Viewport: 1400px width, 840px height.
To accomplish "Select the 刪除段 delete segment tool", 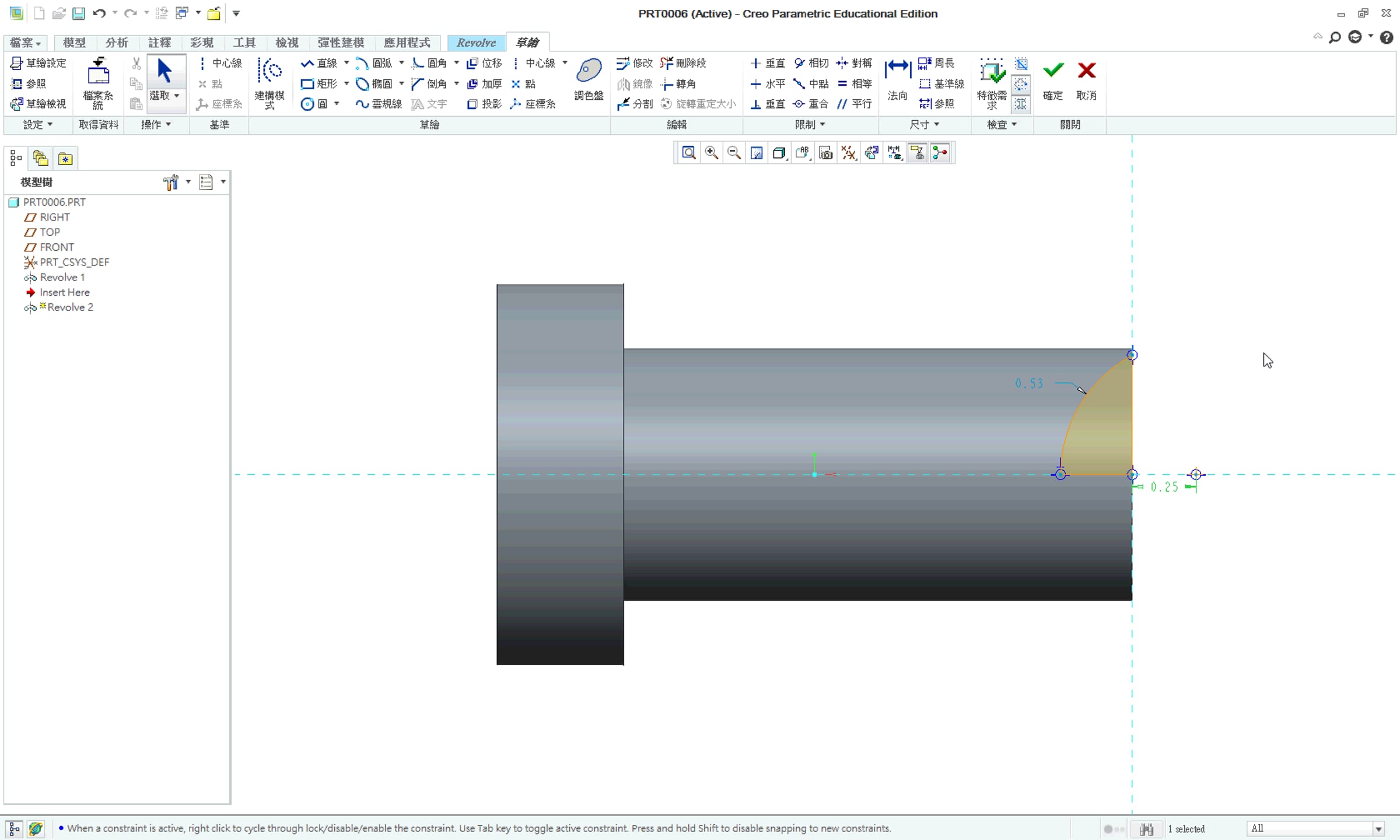I will click(x=683, y=63).
